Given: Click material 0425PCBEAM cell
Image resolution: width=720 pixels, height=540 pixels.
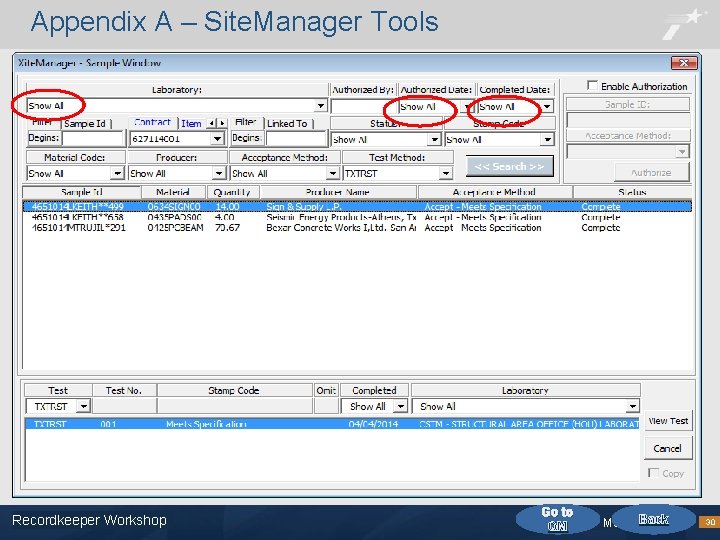Looking at the screenshot, I should pos(175,228).
